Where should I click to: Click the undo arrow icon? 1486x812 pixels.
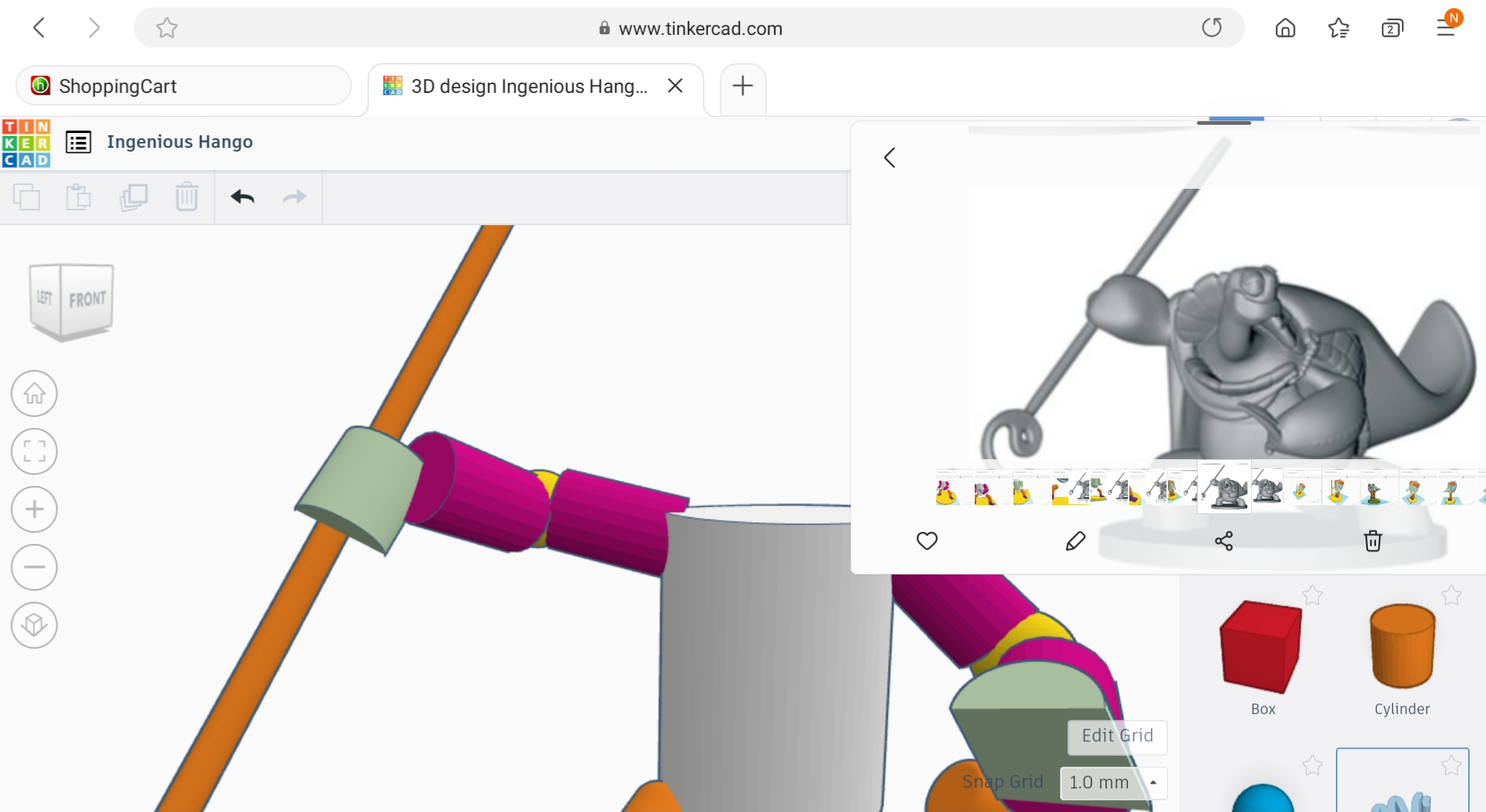coord(242,197)
